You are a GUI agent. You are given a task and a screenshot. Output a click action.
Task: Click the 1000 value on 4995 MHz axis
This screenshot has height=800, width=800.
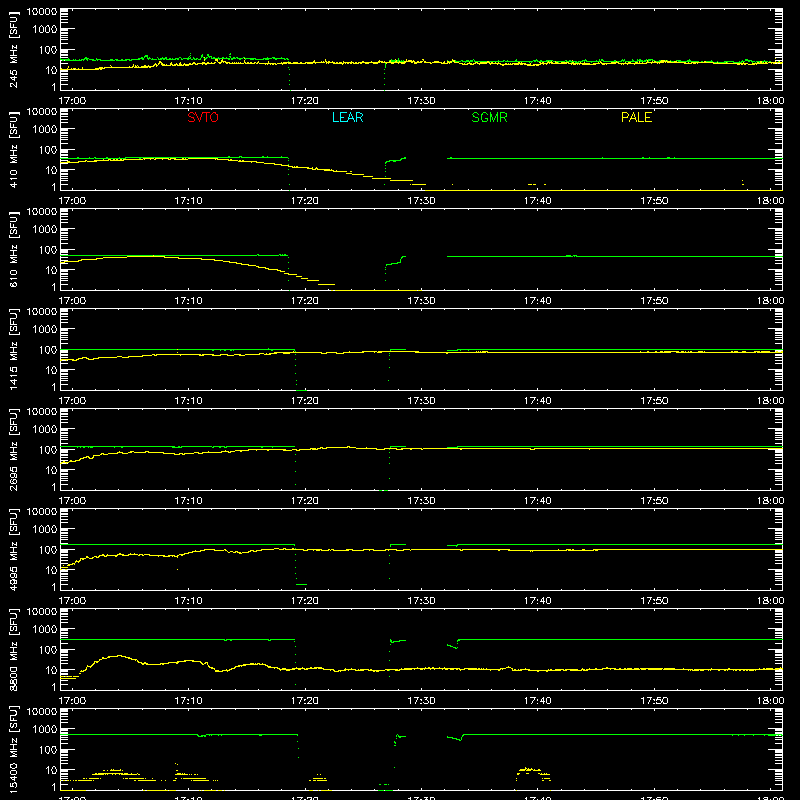pos(45,529)
